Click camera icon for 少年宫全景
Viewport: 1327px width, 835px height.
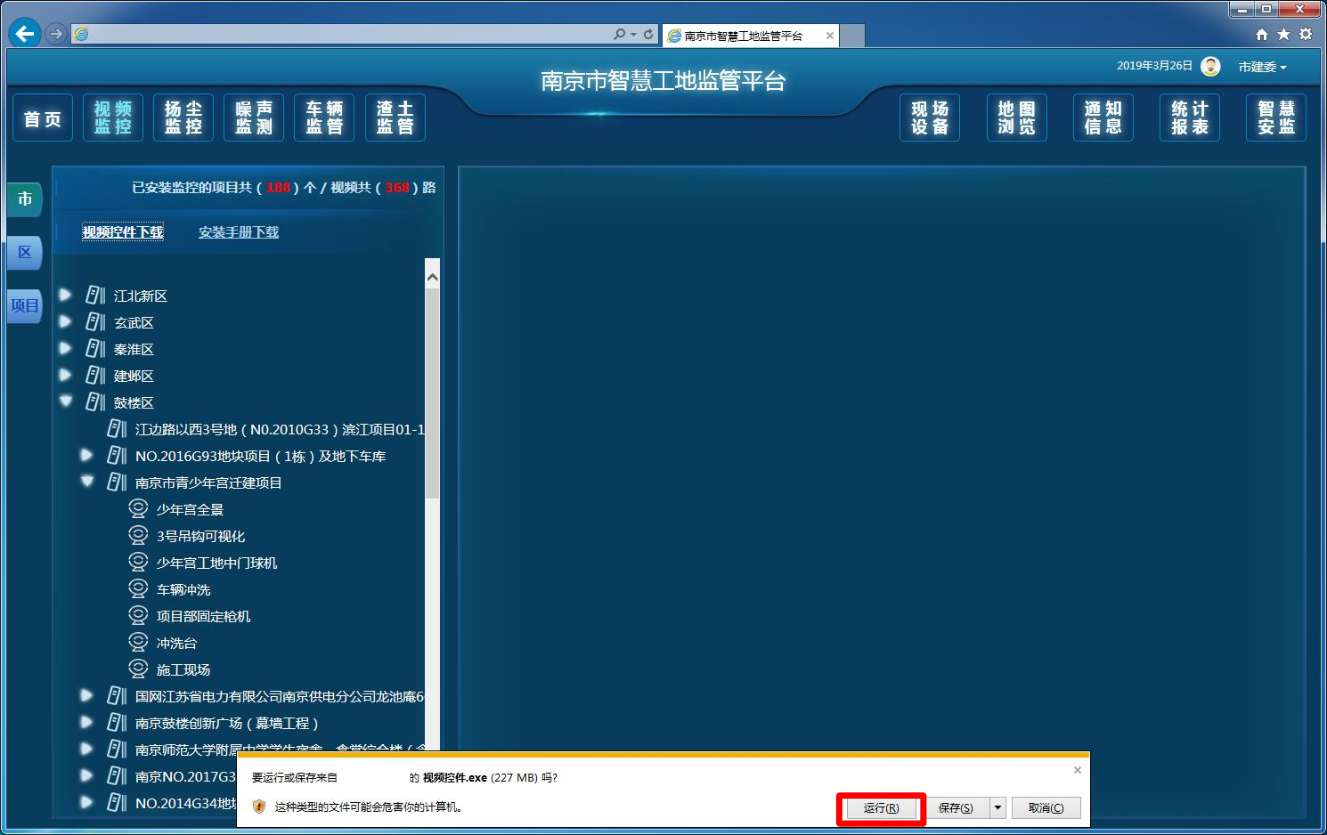click(138, 508)
